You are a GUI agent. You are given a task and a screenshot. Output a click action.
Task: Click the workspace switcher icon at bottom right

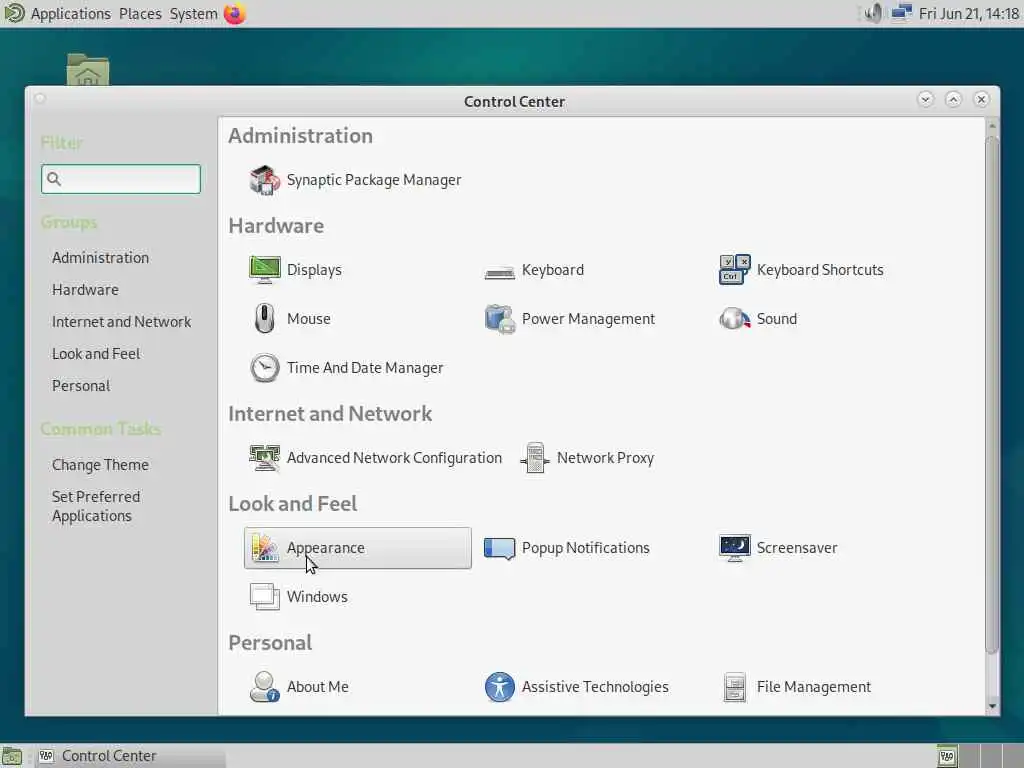tap(947, 756)
